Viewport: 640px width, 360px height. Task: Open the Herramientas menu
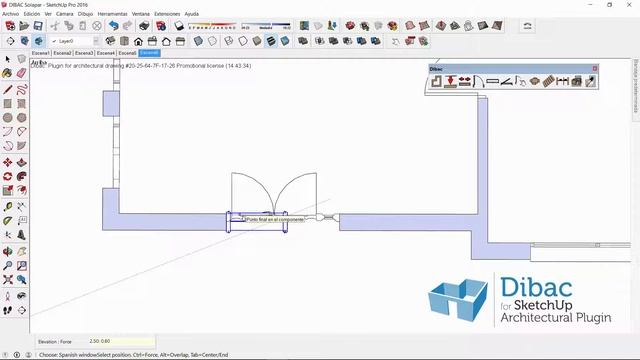(112, 14)
